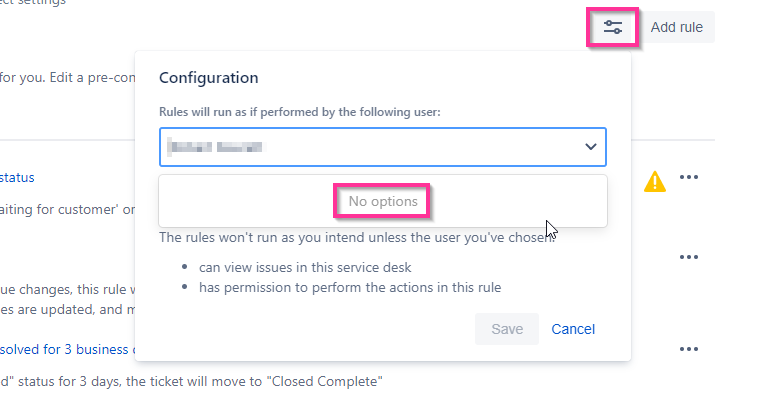Image resolution: width=768 pixels, height=411 pixels.
Task: Open the automation configuration sliders icon
Action: [x=613, y=27]
